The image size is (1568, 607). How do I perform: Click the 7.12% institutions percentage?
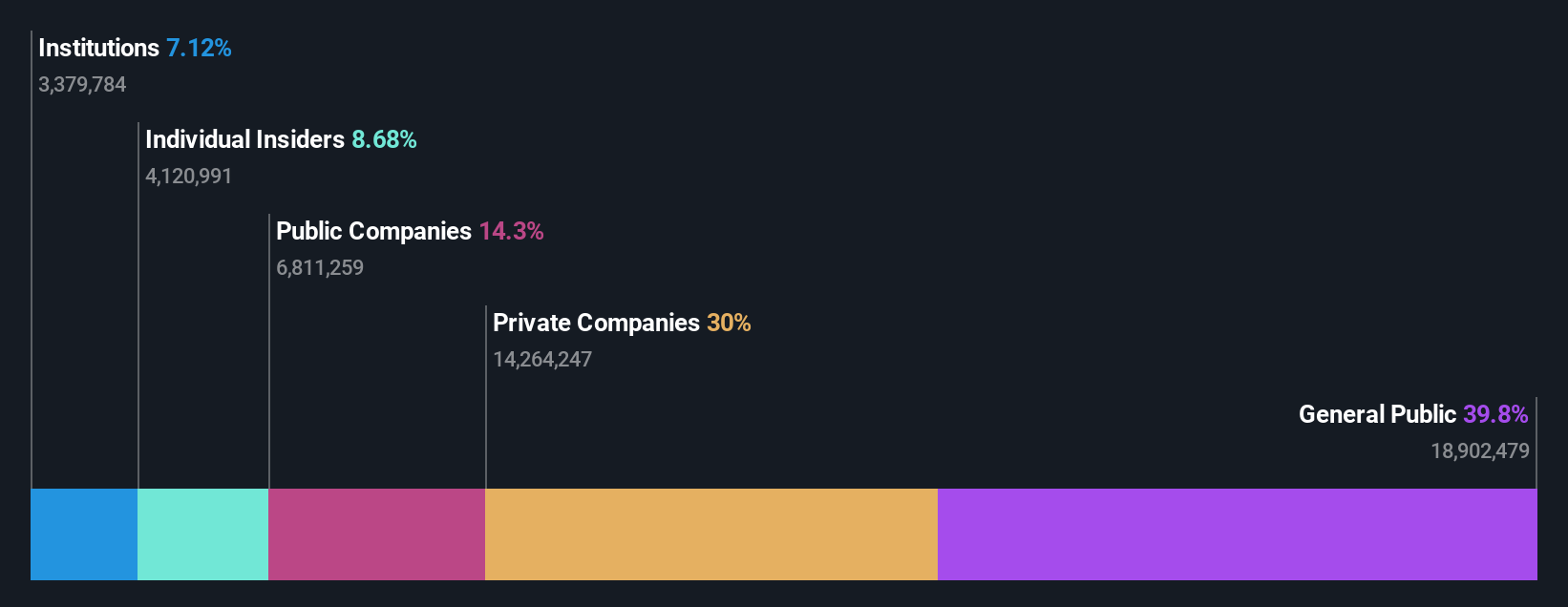[199, 48]
